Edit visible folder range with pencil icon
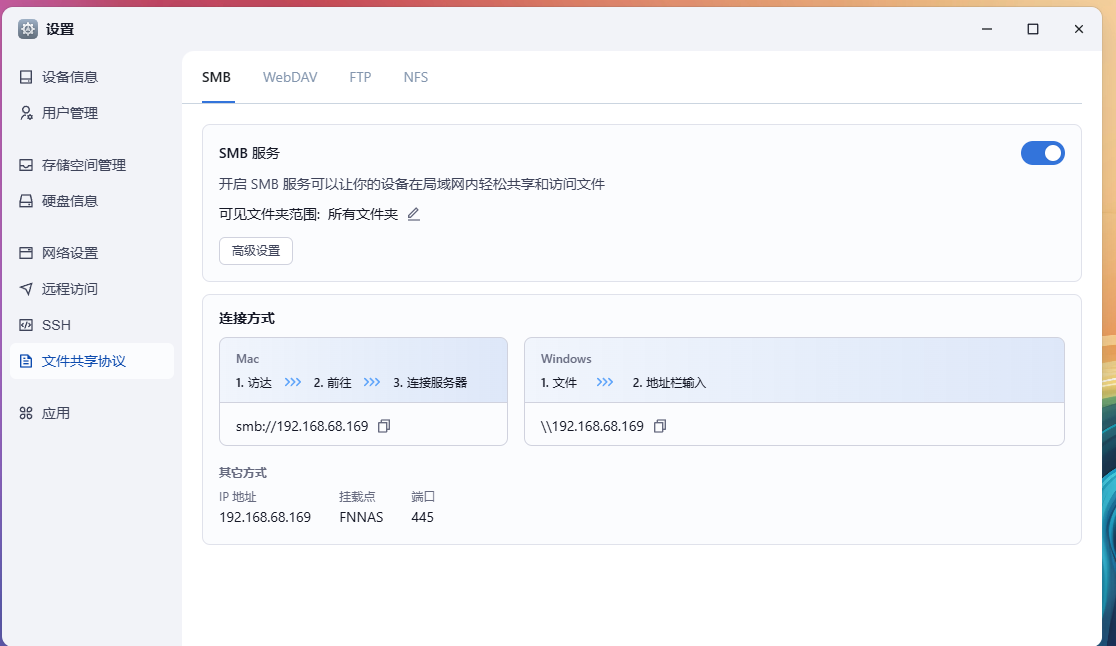 tap(414, 214)
